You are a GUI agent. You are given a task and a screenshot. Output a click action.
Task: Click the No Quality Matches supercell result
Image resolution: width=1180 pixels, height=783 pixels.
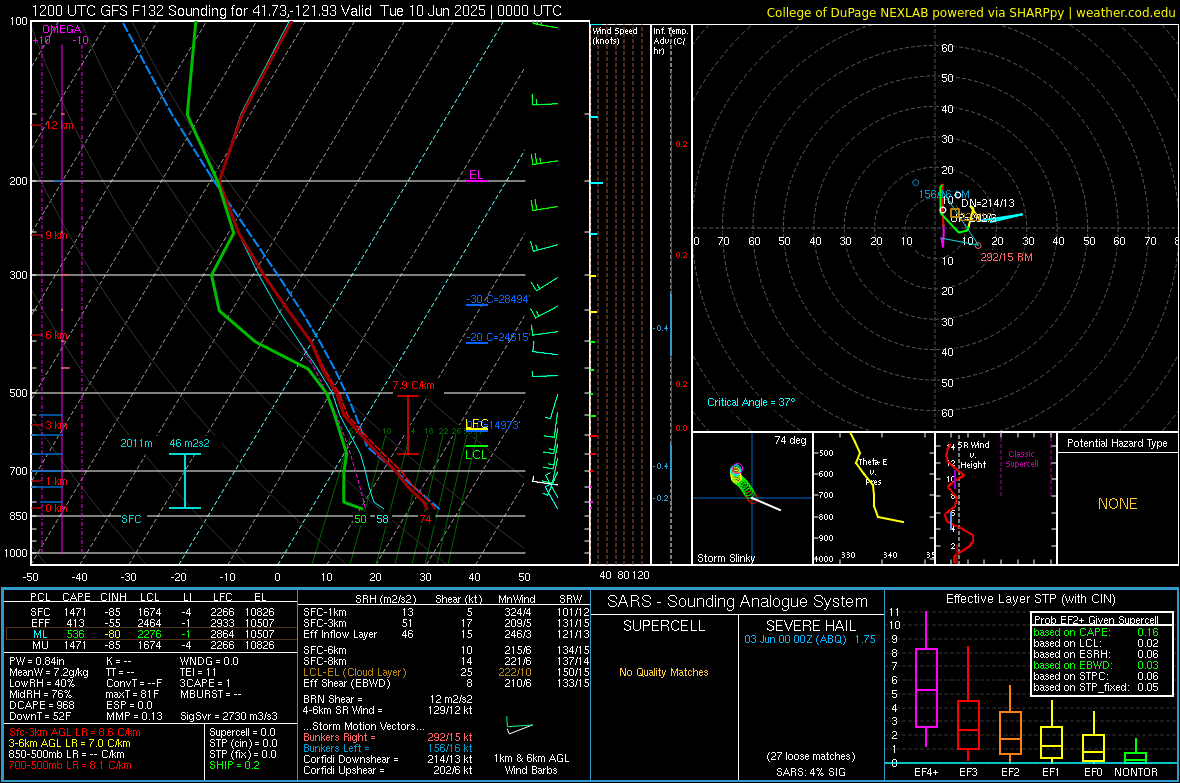click(x=663, y=672)
